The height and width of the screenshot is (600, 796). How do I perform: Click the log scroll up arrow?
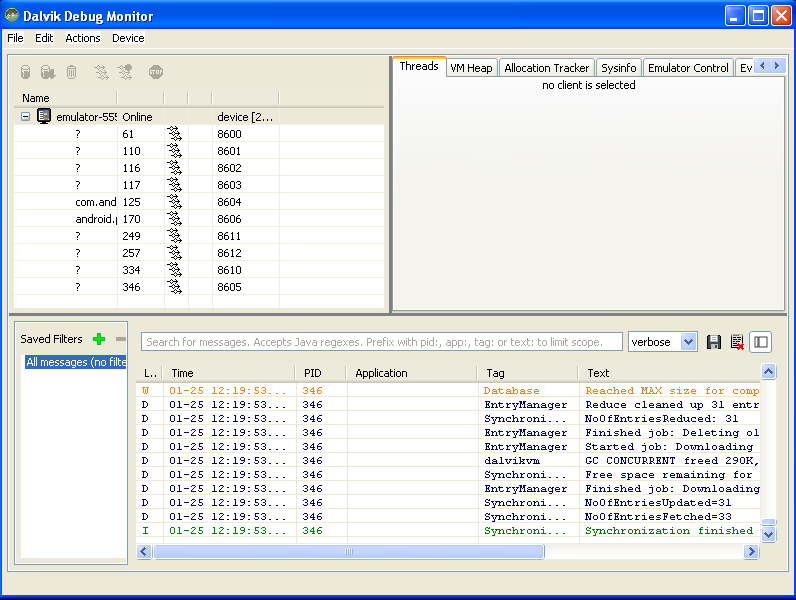point(769,372)
